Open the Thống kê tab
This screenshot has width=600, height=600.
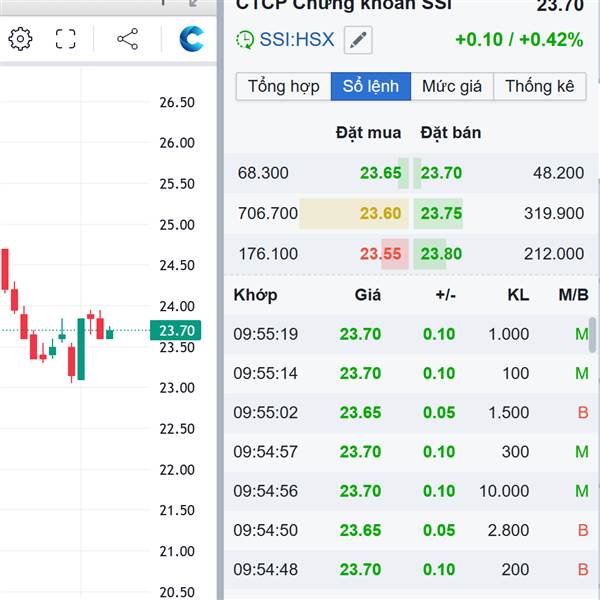(x=540, y=86)
